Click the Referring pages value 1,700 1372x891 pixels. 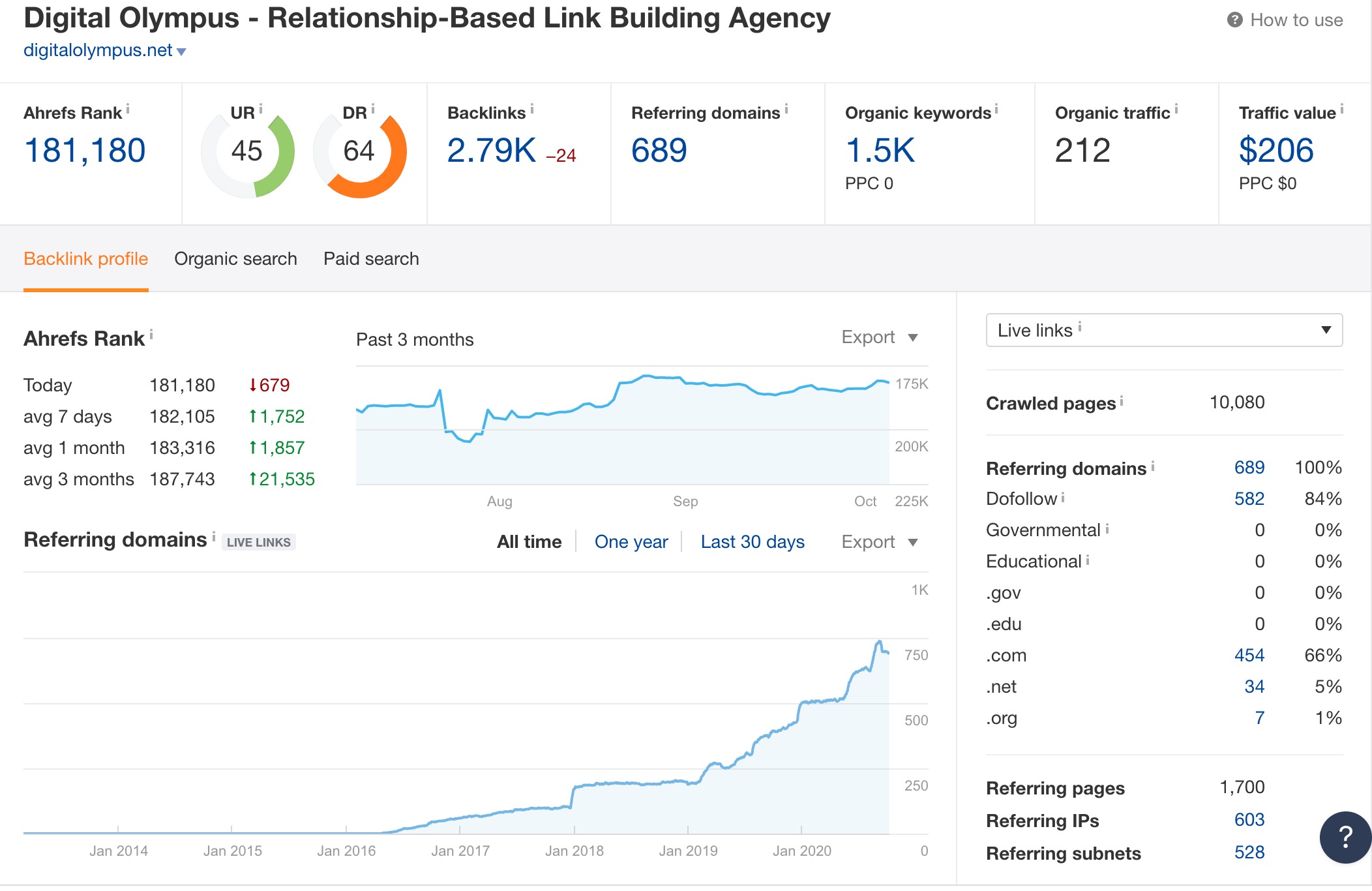[x=1242, y=787]
